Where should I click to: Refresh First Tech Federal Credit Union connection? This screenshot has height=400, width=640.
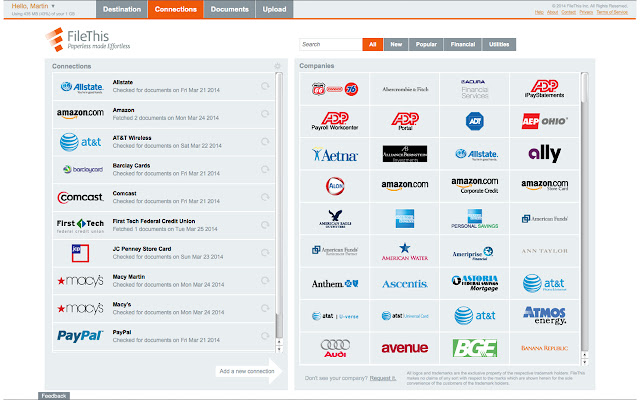(x=265, y=225)
